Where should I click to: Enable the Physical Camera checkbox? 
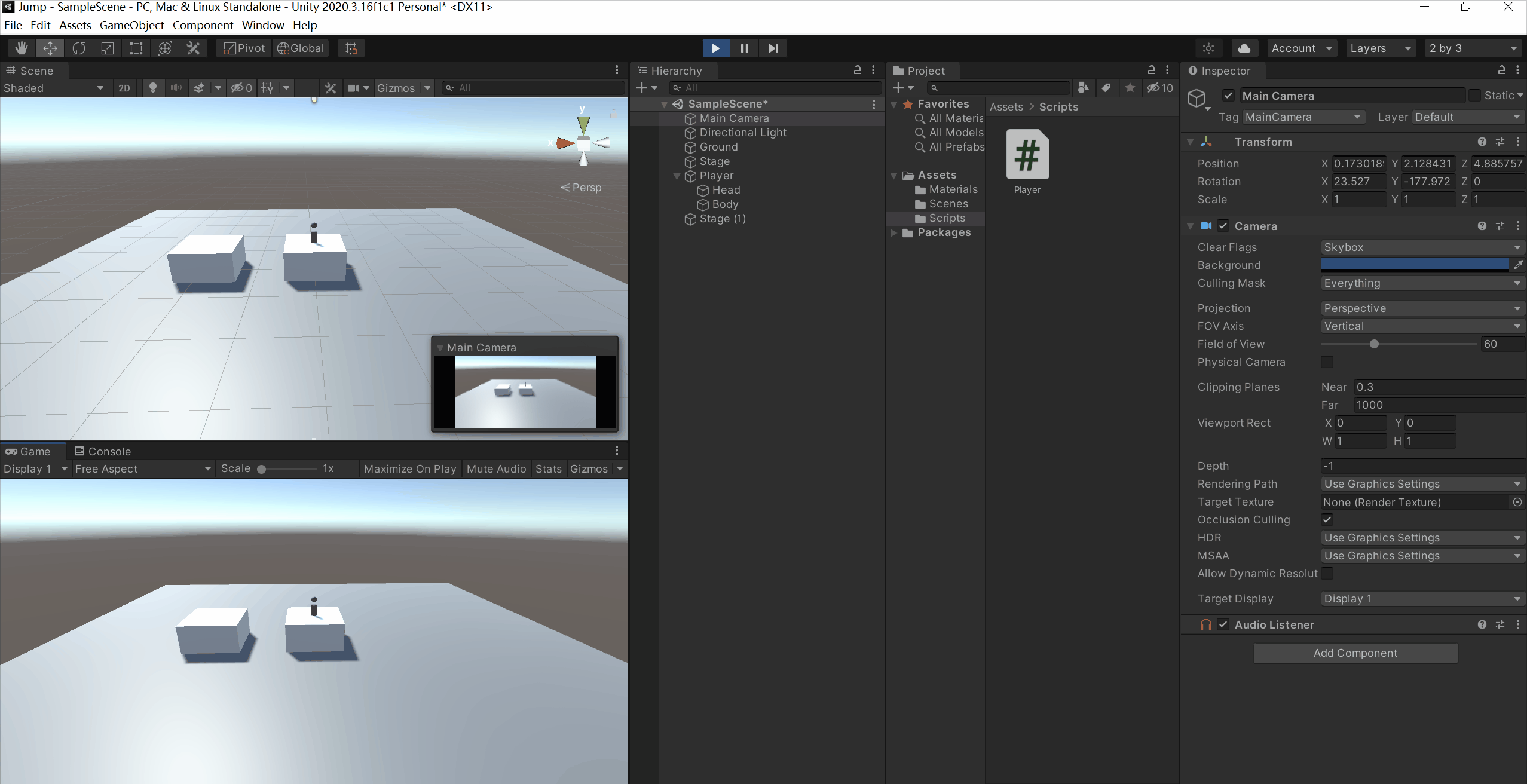pos(1327,362)
